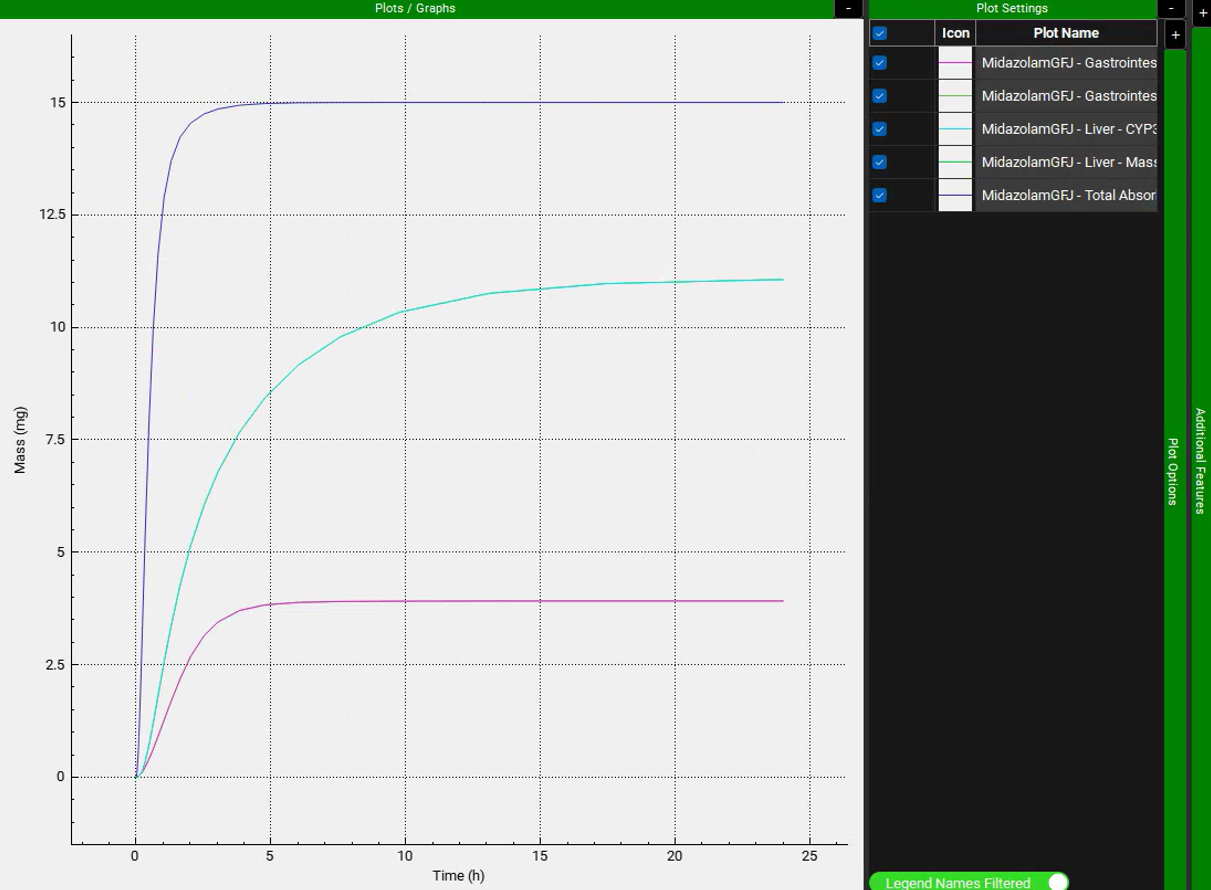Click the Plot Name column header
1211x890 pixels.
coord(1065,33)
